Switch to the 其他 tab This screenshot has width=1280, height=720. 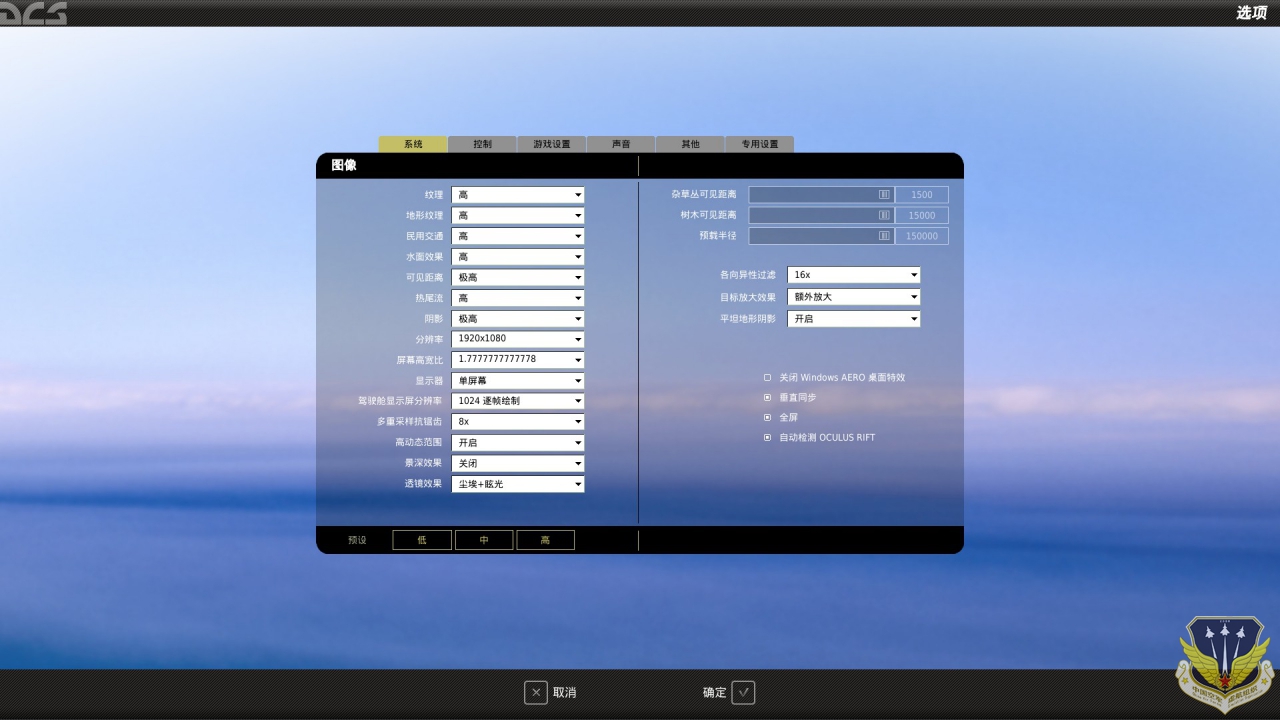[x=690, y=144]
